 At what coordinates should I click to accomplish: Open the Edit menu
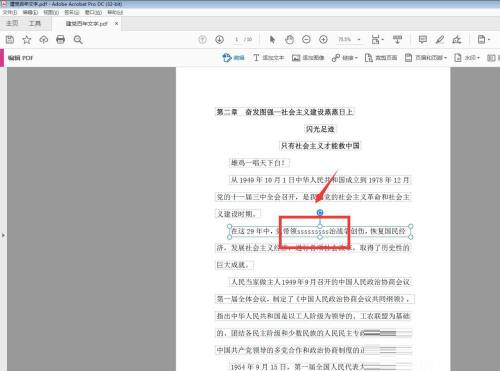30,12
